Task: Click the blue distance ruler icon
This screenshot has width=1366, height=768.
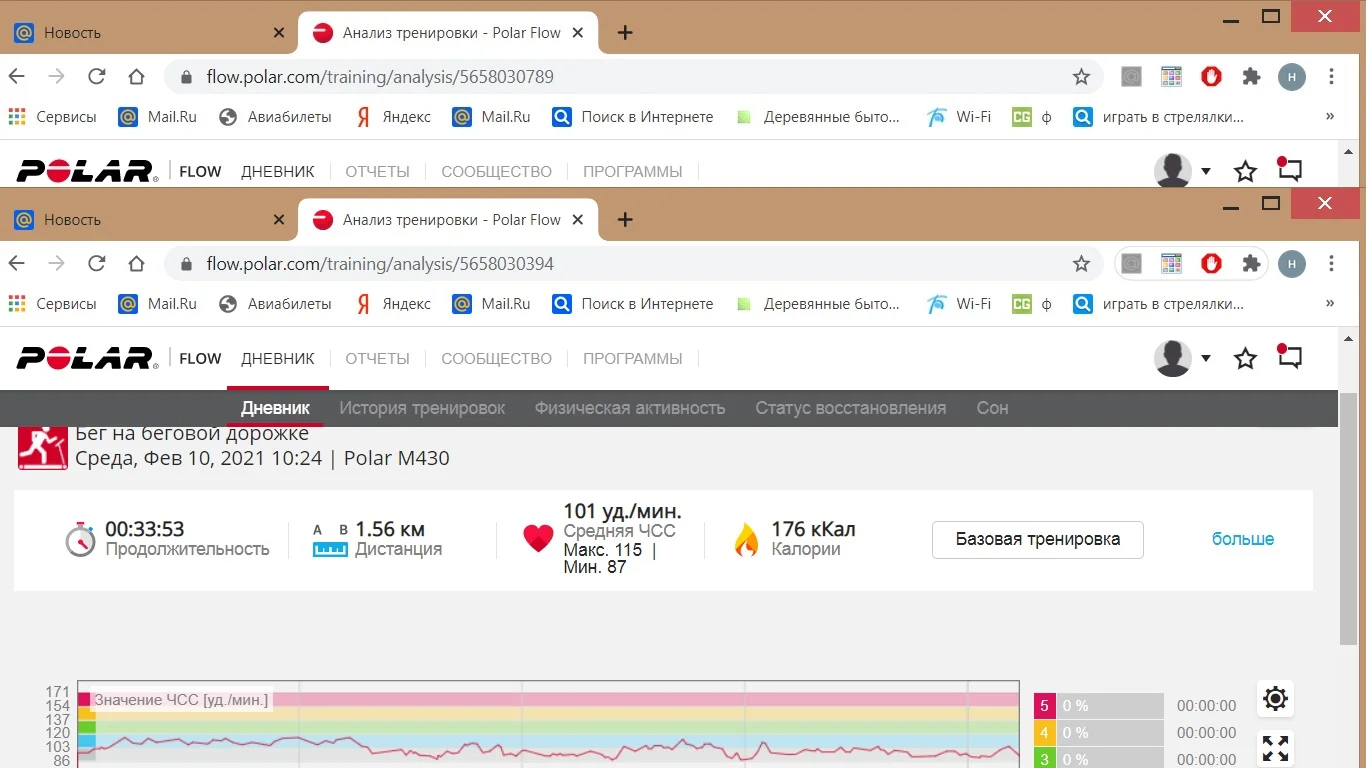Action: pos(330,549)
